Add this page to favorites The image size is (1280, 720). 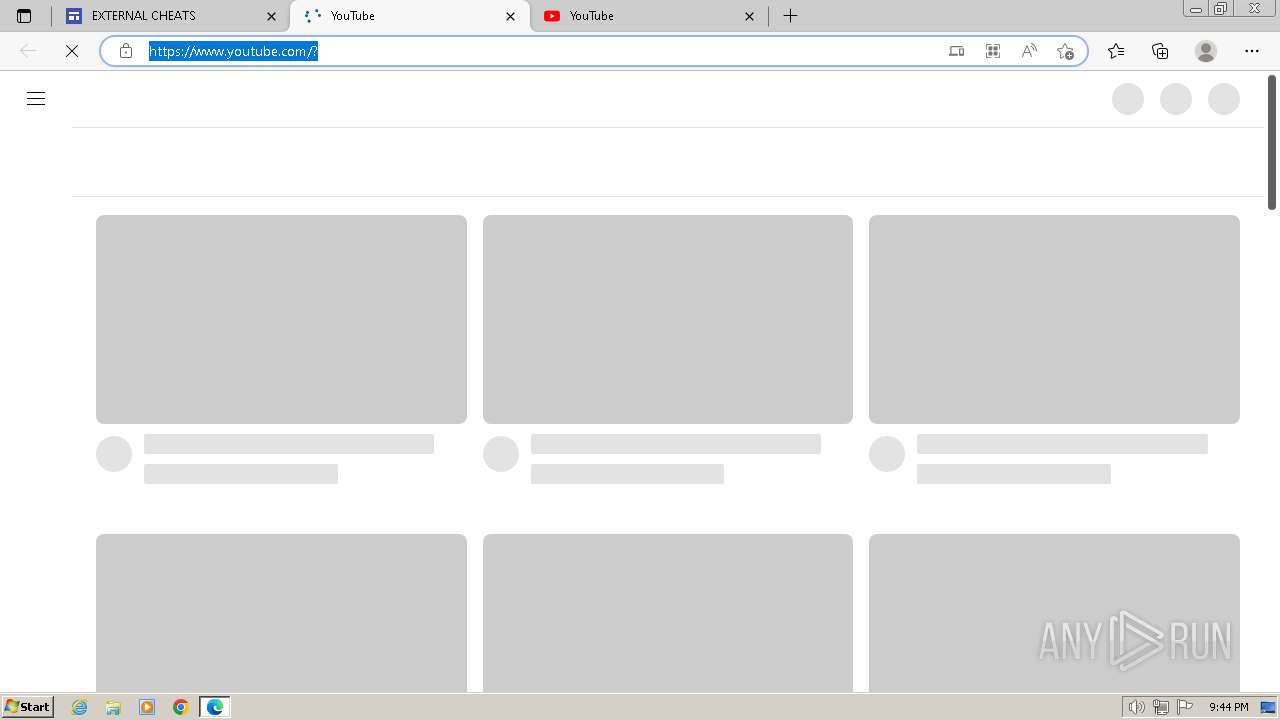[x=1065, y=51]
